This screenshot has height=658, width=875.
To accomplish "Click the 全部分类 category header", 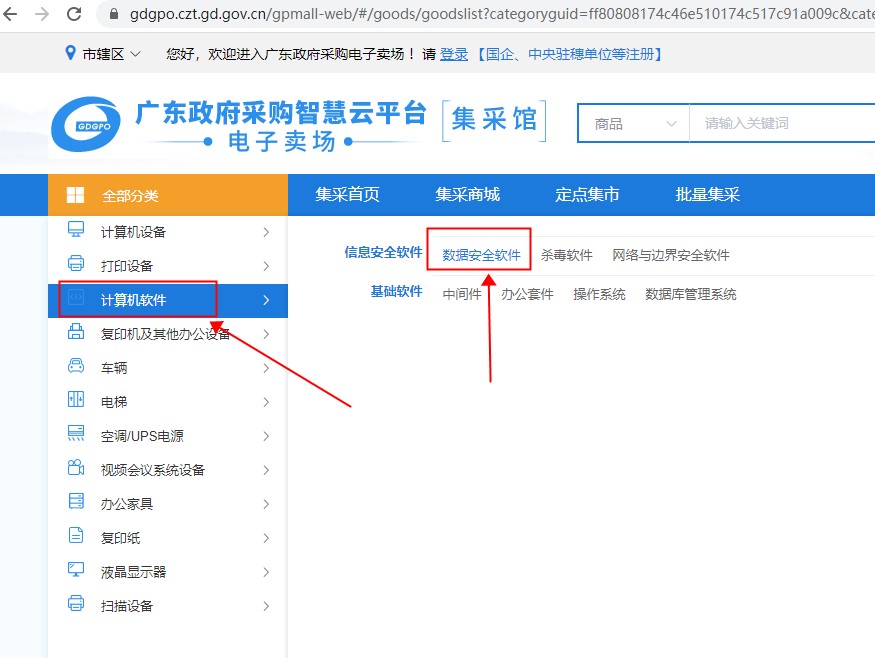I will tap(168, 195).
